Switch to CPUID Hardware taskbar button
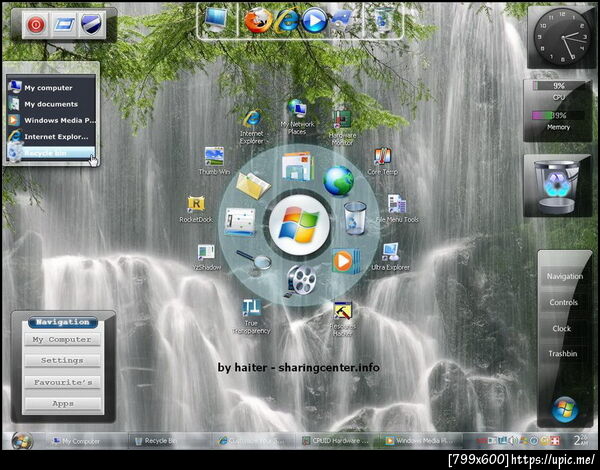Viewport: 600px width, 470px height. [337, 441]
